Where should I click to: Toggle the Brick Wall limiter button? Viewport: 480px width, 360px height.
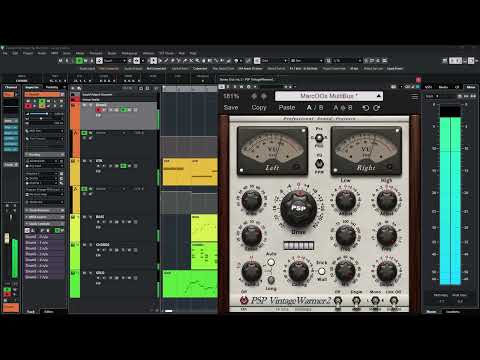[x=321, y=271]
